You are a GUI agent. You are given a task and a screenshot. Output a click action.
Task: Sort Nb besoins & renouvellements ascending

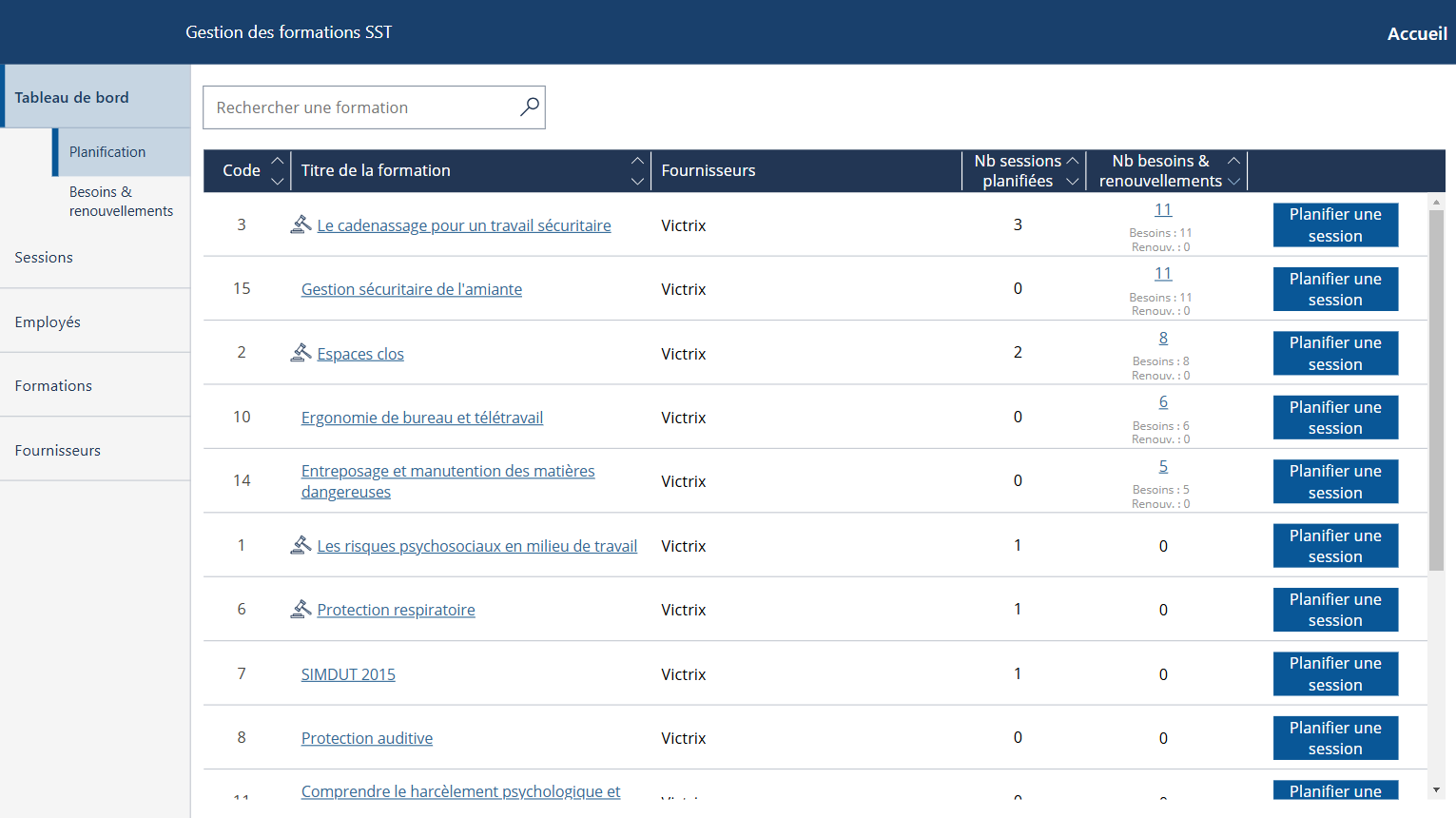coord(1233,161)
